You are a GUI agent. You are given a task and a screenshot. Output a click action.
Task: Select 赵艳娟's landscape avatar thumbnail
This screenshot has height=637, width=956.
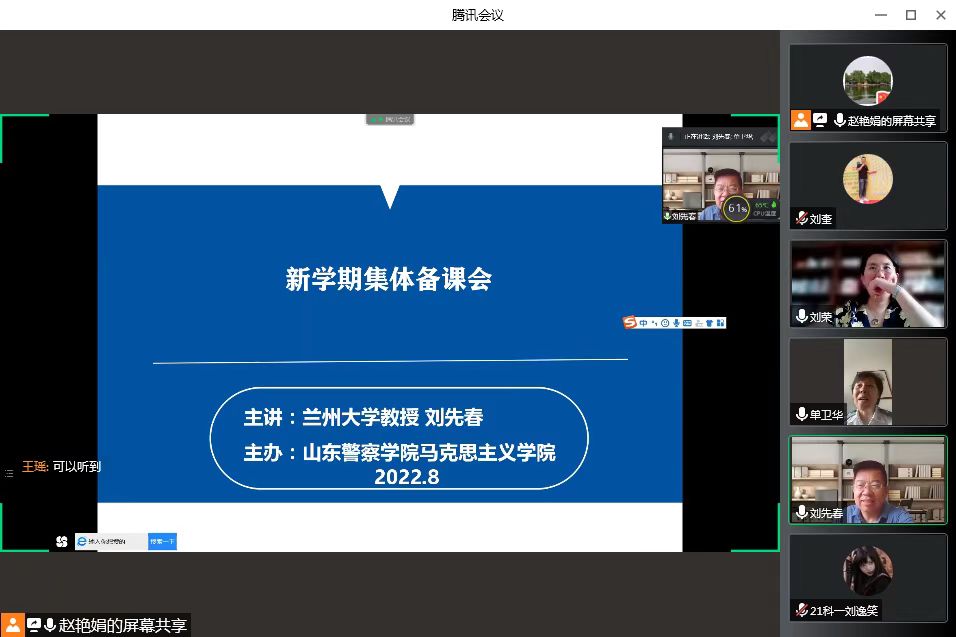click(867, 81)
